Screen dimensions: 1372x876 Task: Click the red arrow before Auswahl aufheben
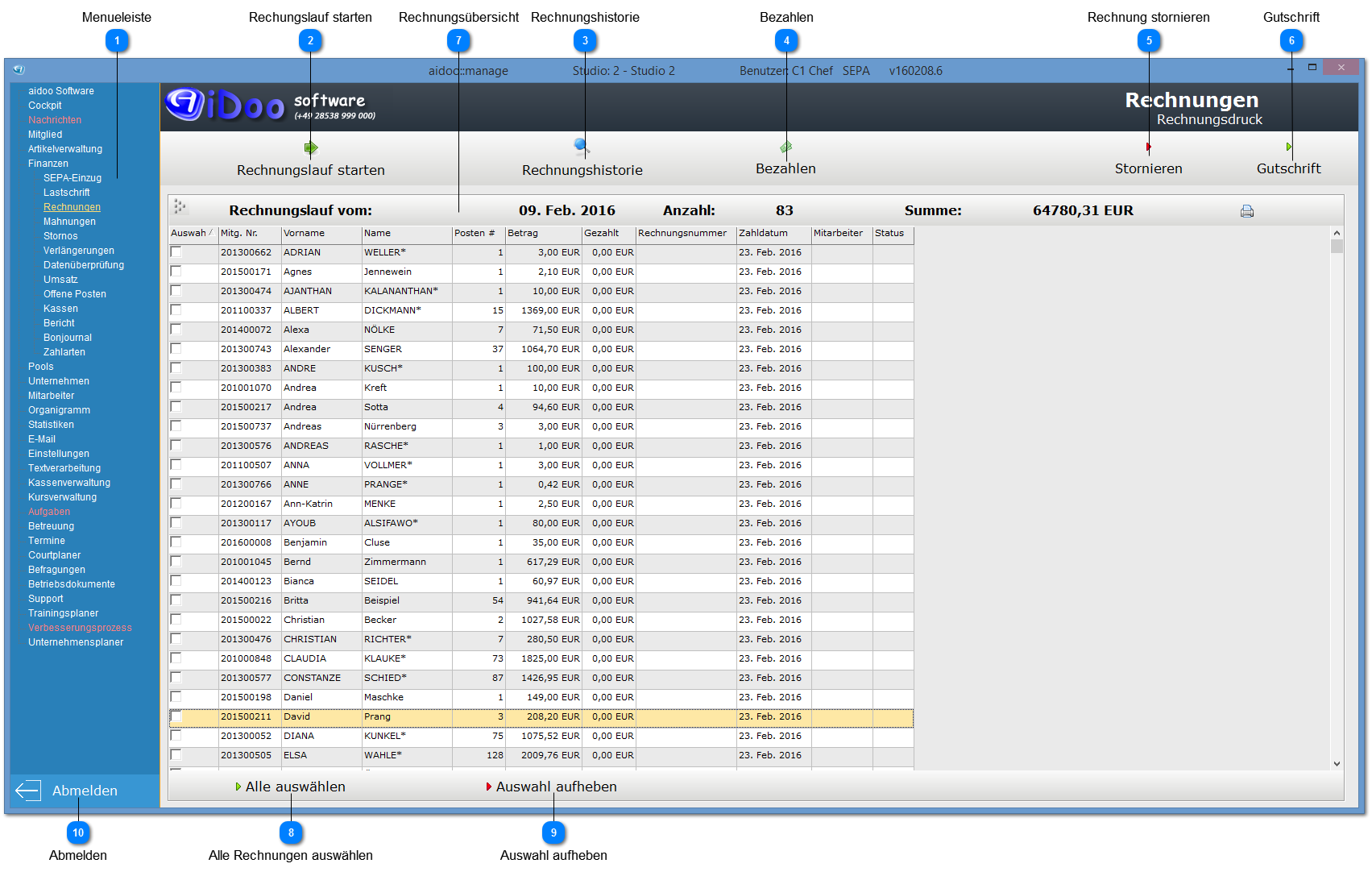click(489, 787)
